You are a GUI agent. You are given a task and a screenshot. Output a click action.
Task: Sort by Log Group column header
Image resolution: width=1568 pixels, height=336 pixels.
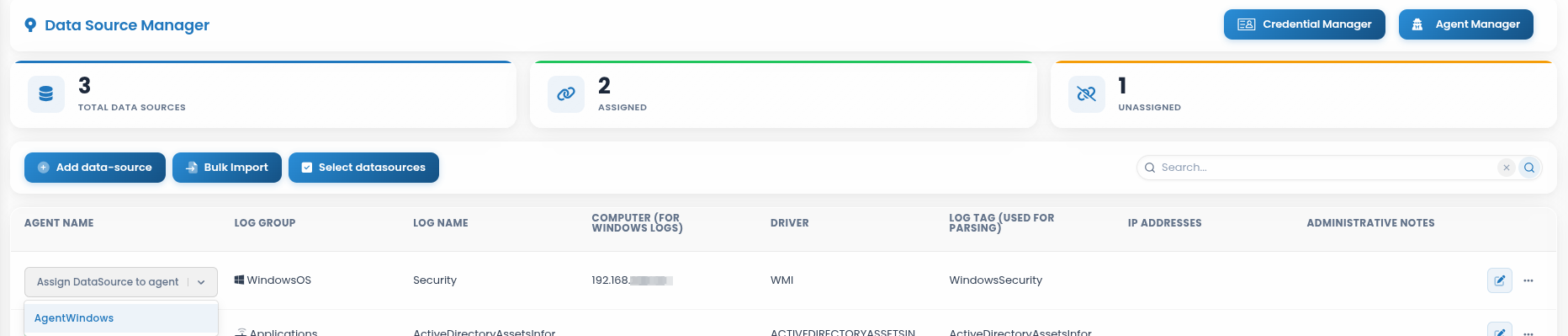click(x=265, y=223)
